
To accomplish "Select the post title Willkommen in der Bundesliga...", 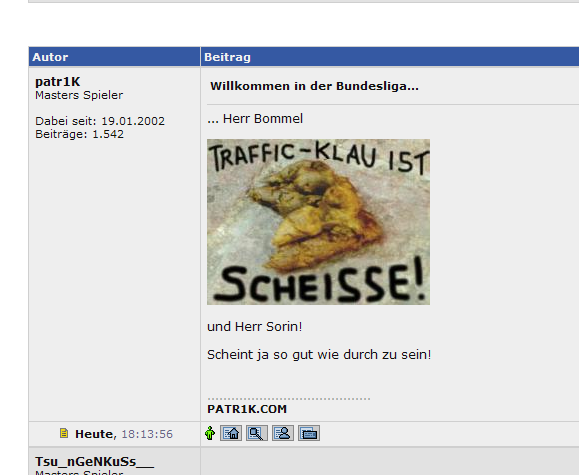I will 314,86.
